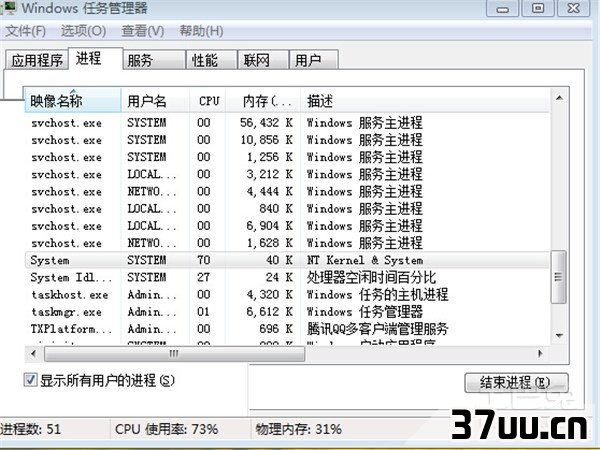The height and width of the screenshot is (450, 600).
Task: Open the 选项(O) menu
Action: (83, 31)
